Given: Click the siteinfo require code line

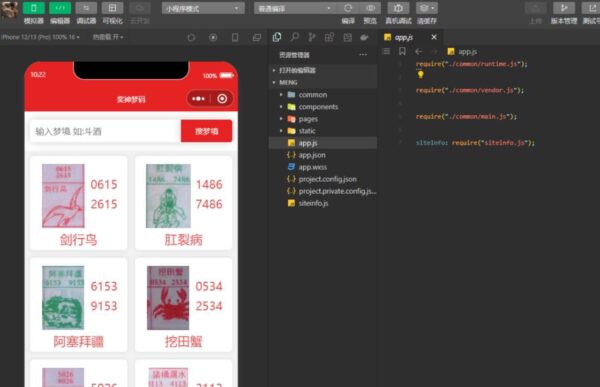Looking at the screenshot, I should pyautogui.click(x=475, y=143).
